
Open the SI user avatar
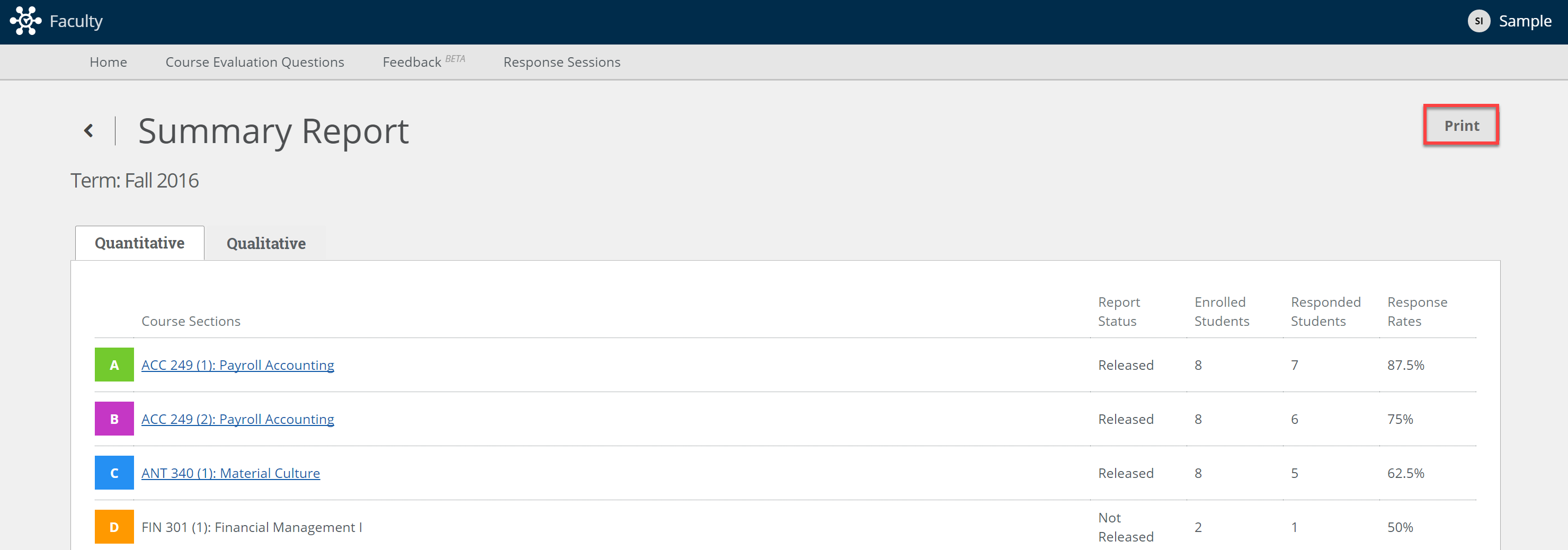1478,21
